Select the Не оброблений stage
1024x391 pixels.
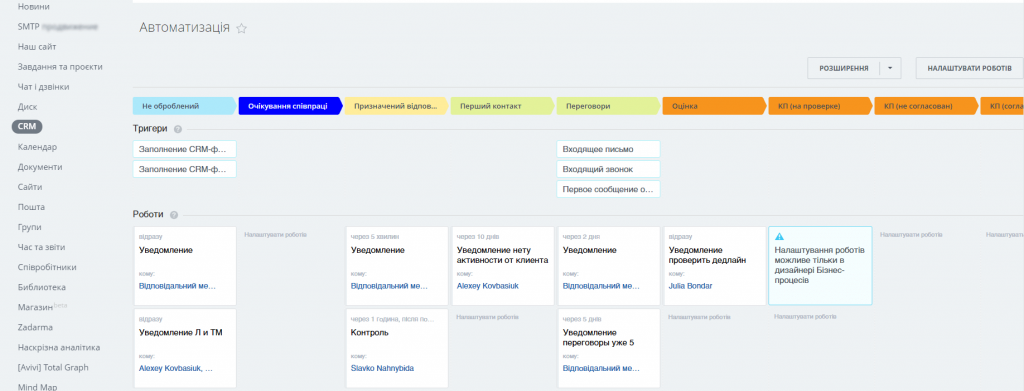184,106
